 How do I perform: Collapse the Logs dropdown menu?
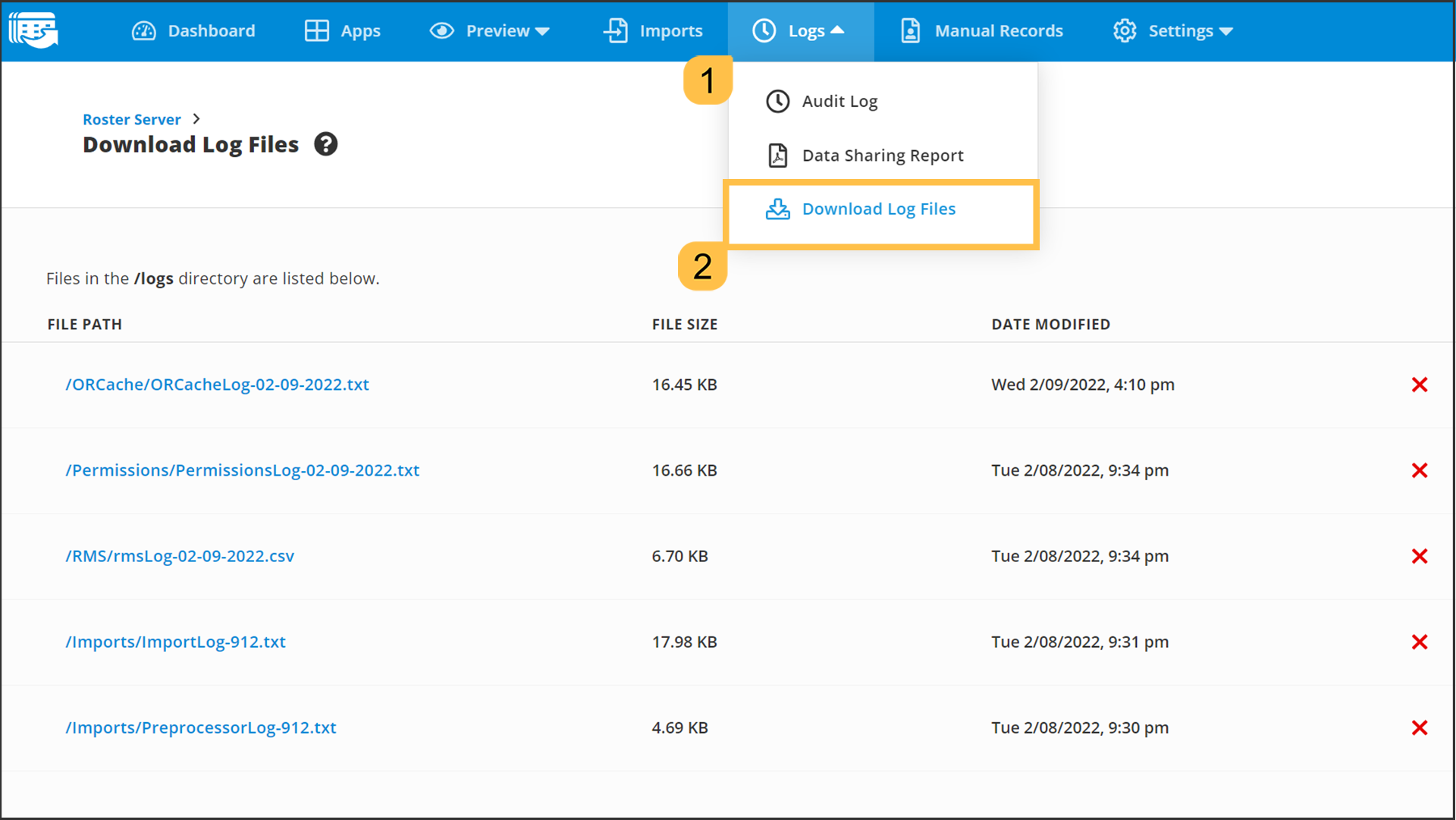[799, 31]
